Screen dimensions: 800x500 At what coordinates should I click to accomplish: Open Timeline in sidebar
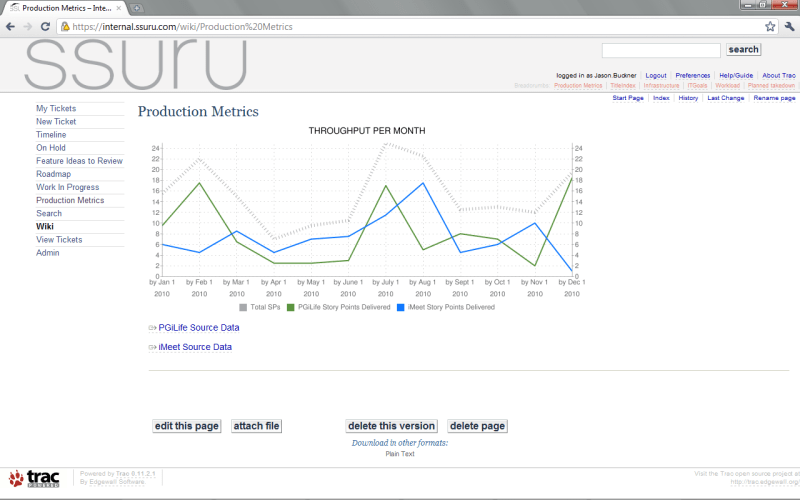tap(51, 135)
